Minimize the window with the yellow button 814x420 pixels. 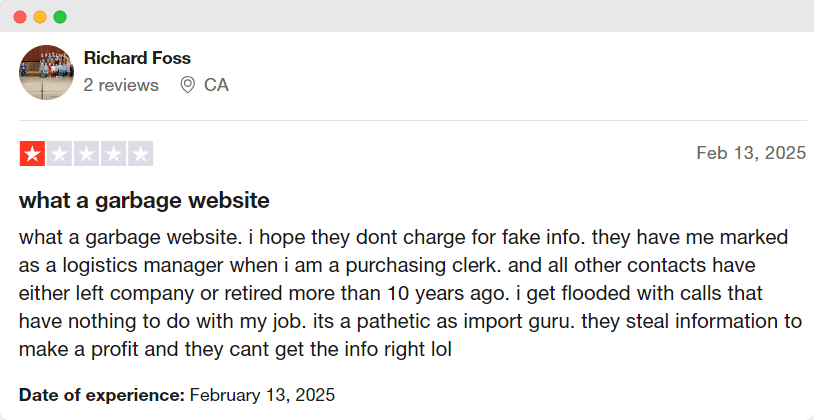click(x=40, y=17)
